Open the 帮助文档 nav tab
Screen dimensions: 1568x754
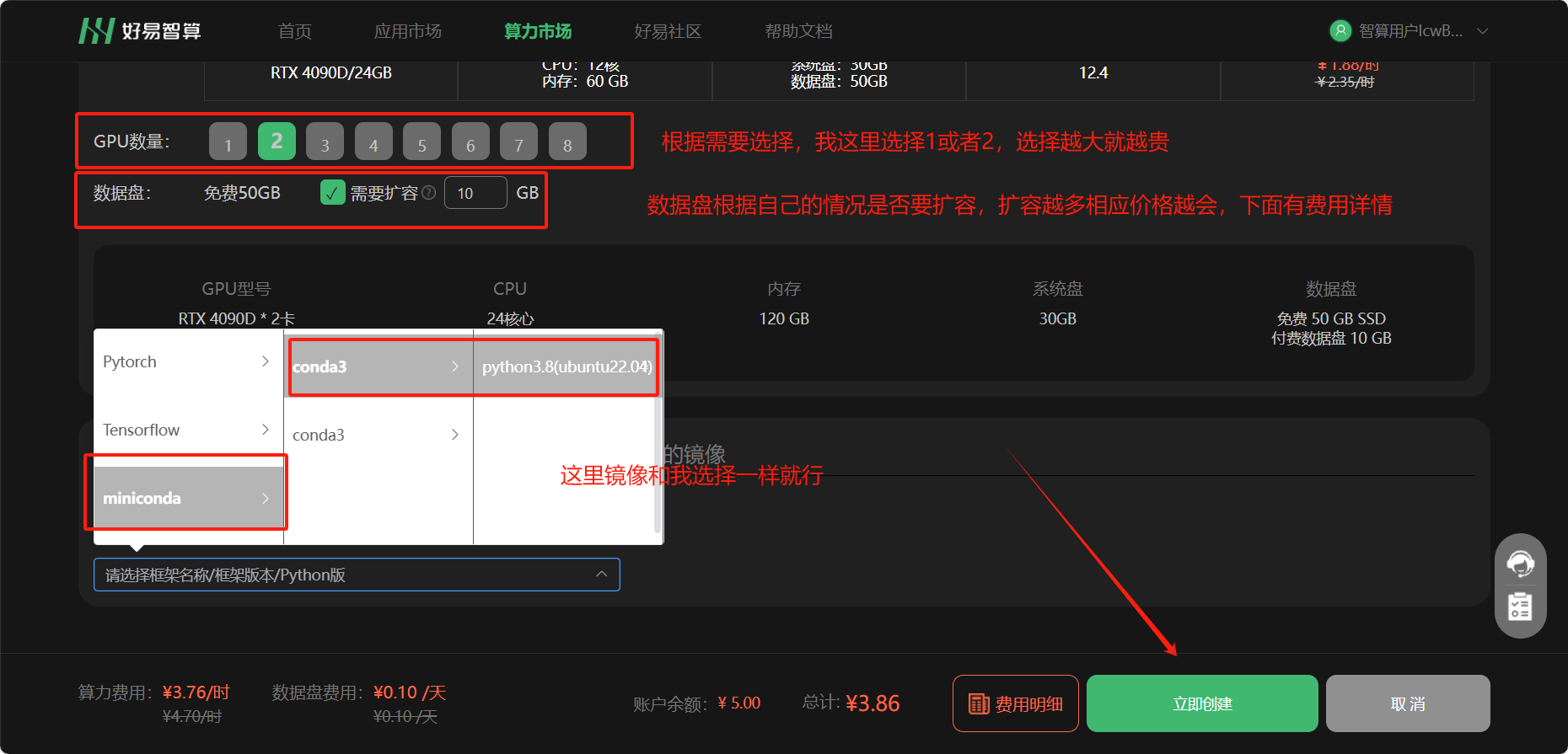pos(798,31)
